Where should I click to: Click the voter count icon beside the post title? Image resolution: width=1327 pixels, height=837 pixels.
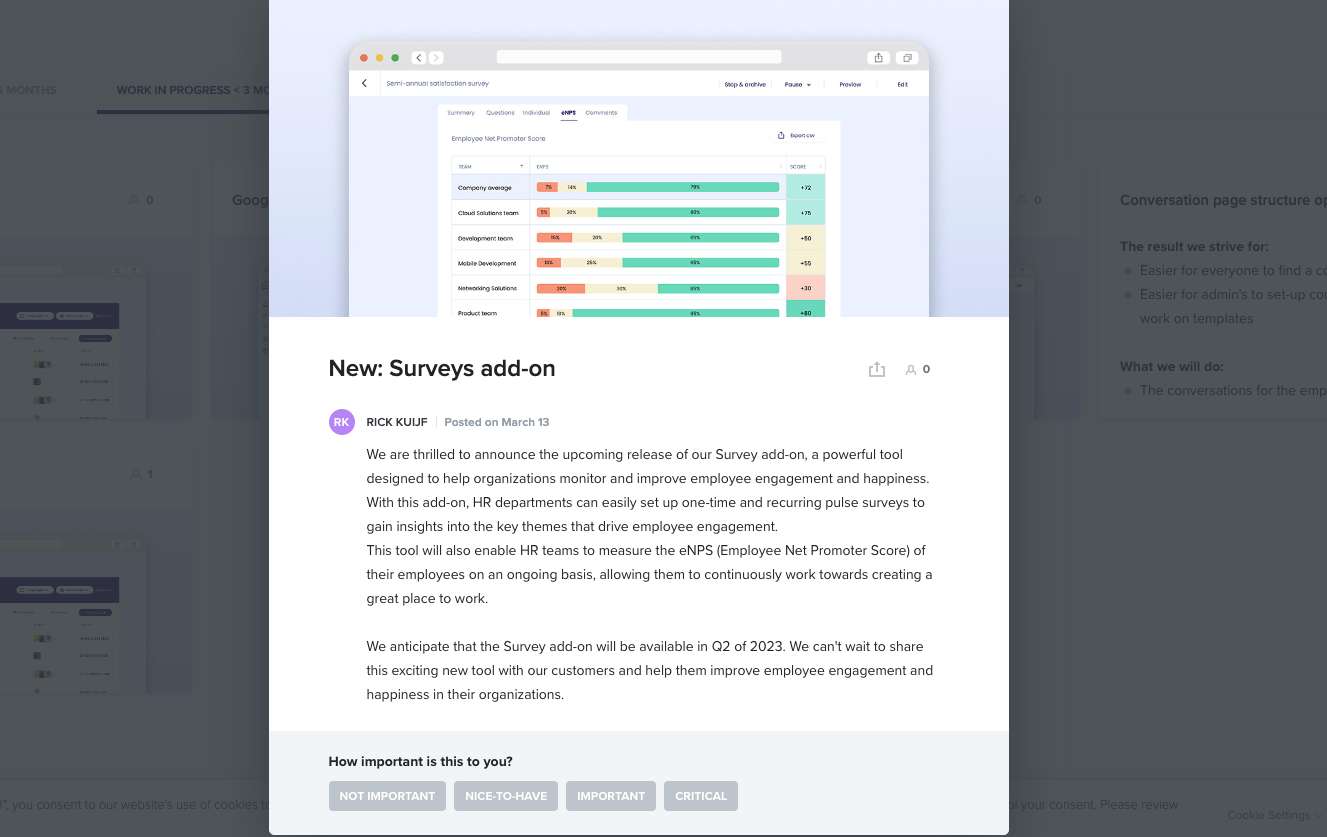click(x=911, y=370)
